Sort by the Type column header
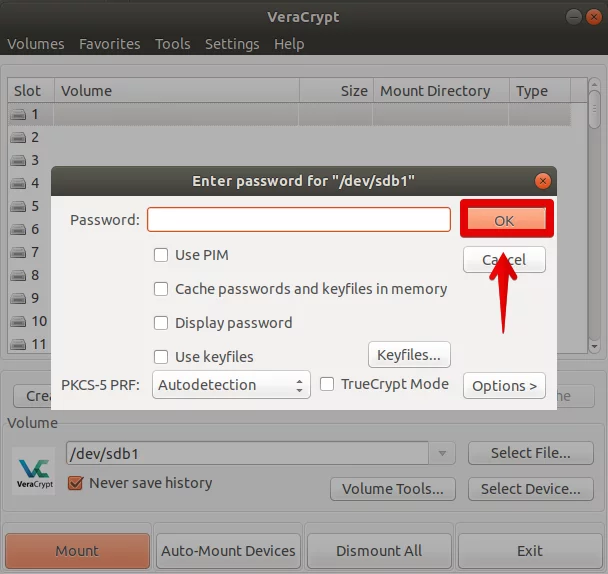Image resolution: width=608 pixels, height=574 pixels. pyautogui.click(x=540, y=91)
